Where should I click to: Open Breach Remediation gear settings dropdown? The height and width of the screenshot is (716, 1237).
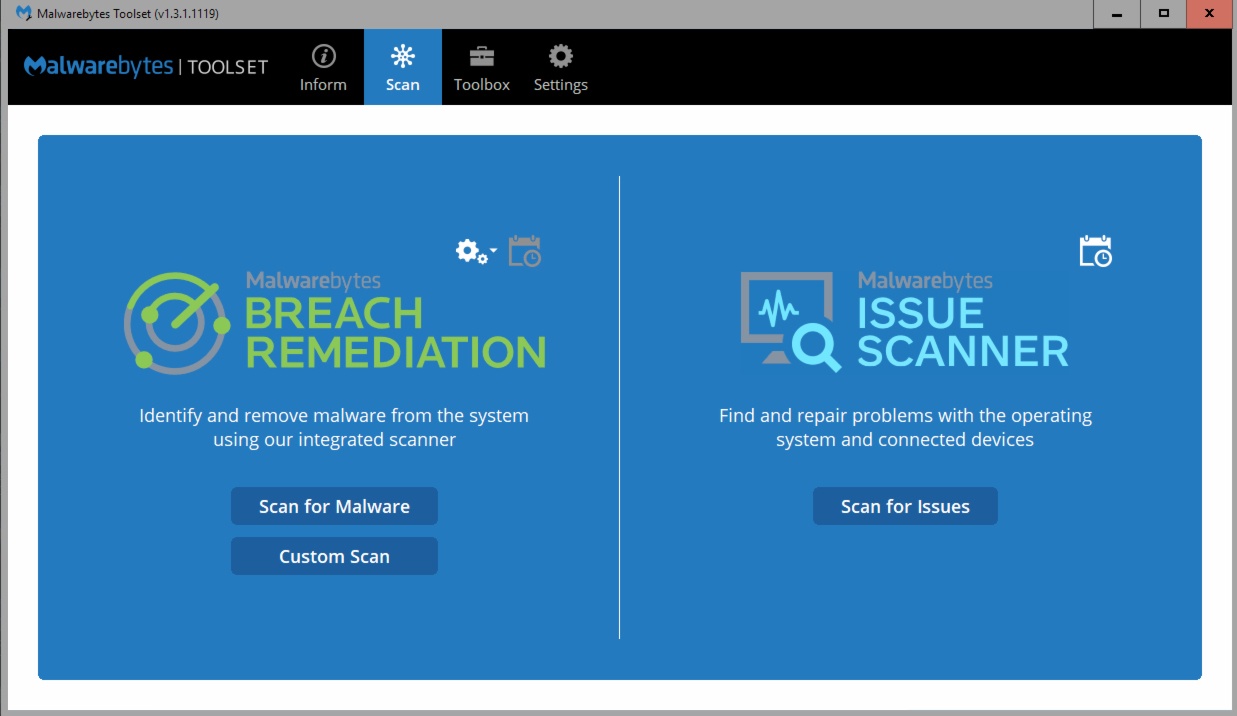click(x=476, y=251)
